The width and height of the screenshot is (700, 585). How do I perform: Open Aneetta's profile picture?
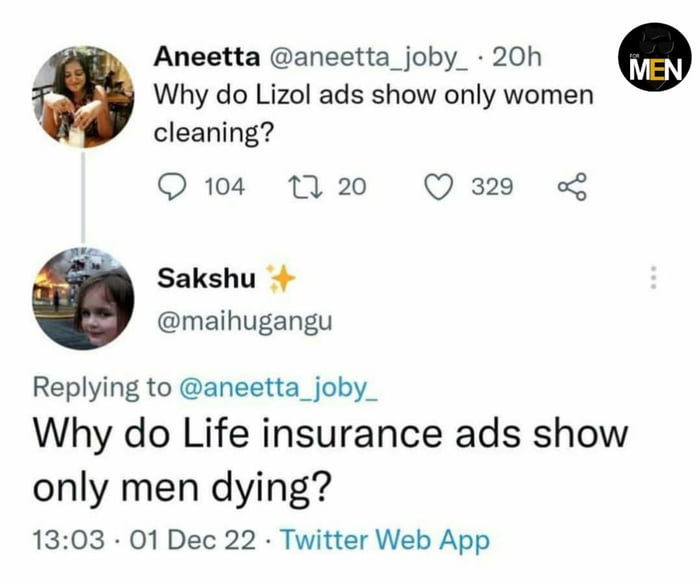point(82,97)
